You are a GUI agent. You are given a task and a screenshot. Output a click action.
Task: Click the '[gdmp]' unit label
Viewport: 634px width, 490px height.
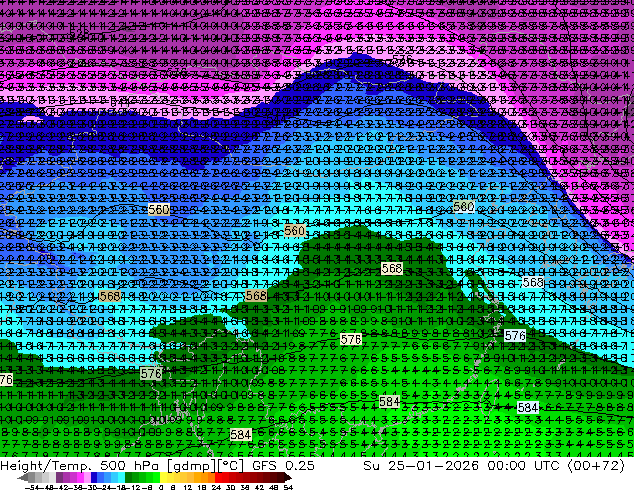pyautogui.click(x=192, y=466)
